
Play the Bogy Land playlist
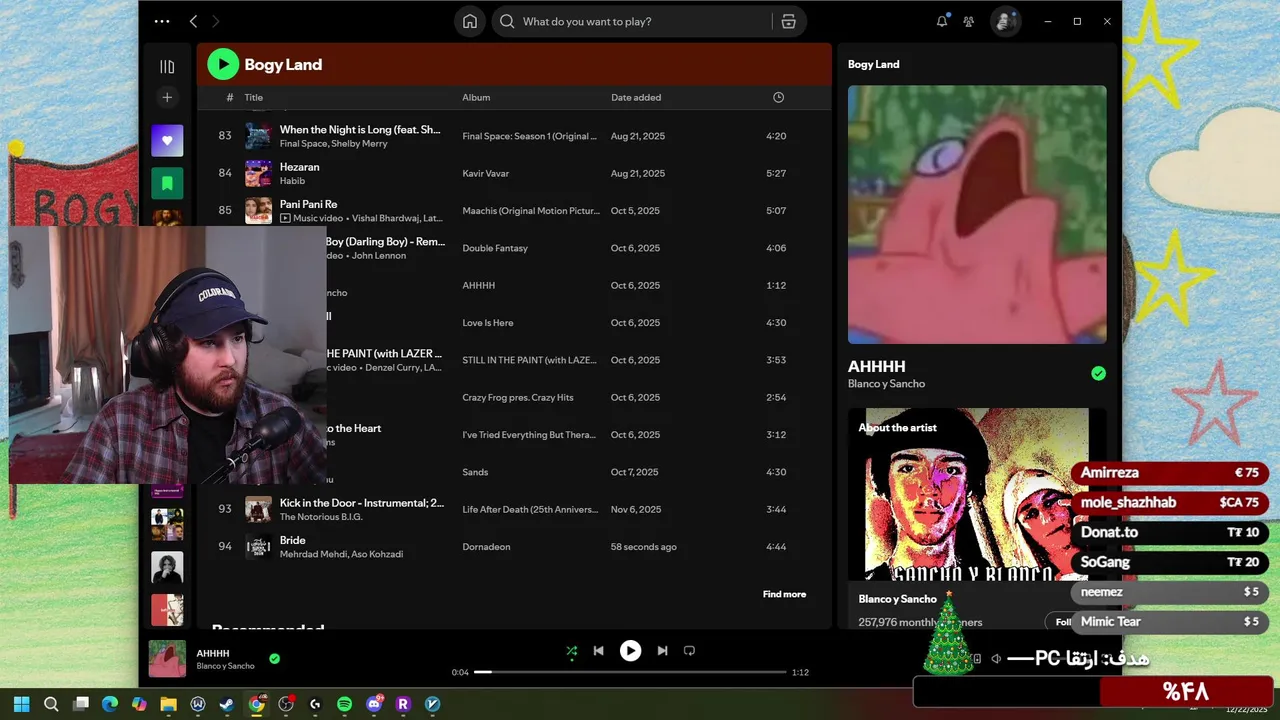click(223, 64)
